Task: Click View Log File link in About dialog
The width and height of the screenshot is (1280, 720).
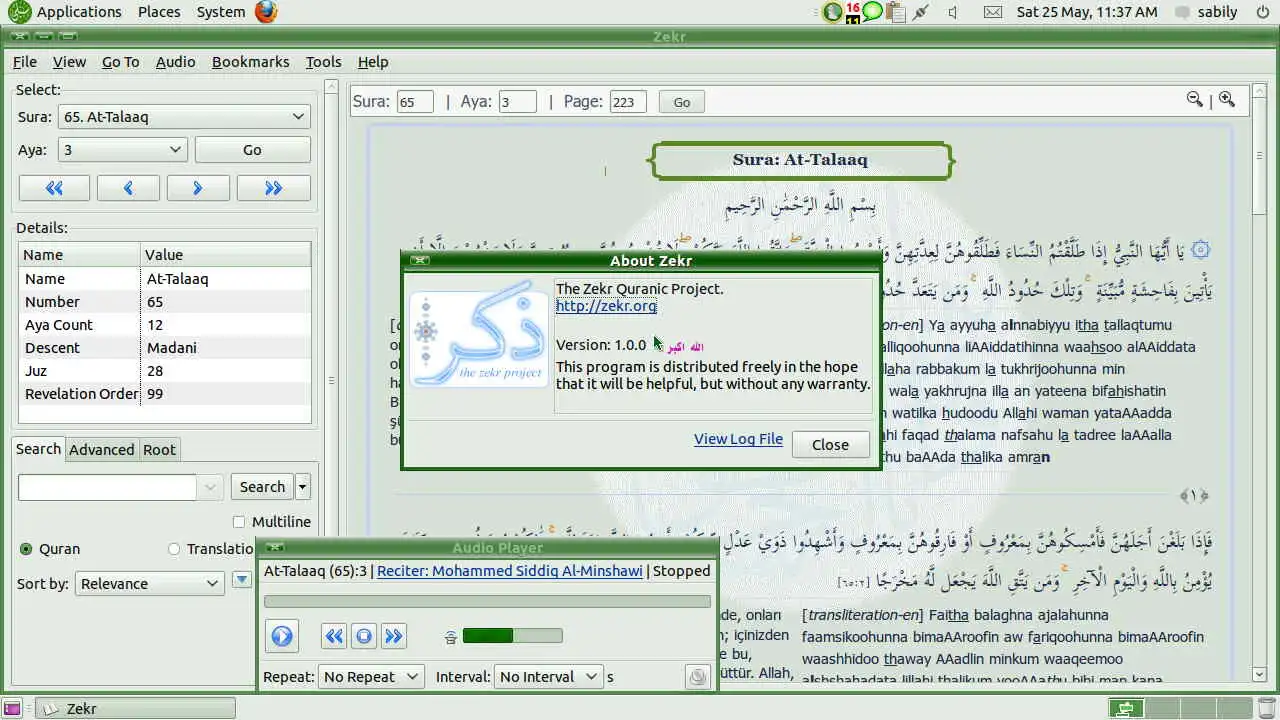Action: click(x=738, y=439)
